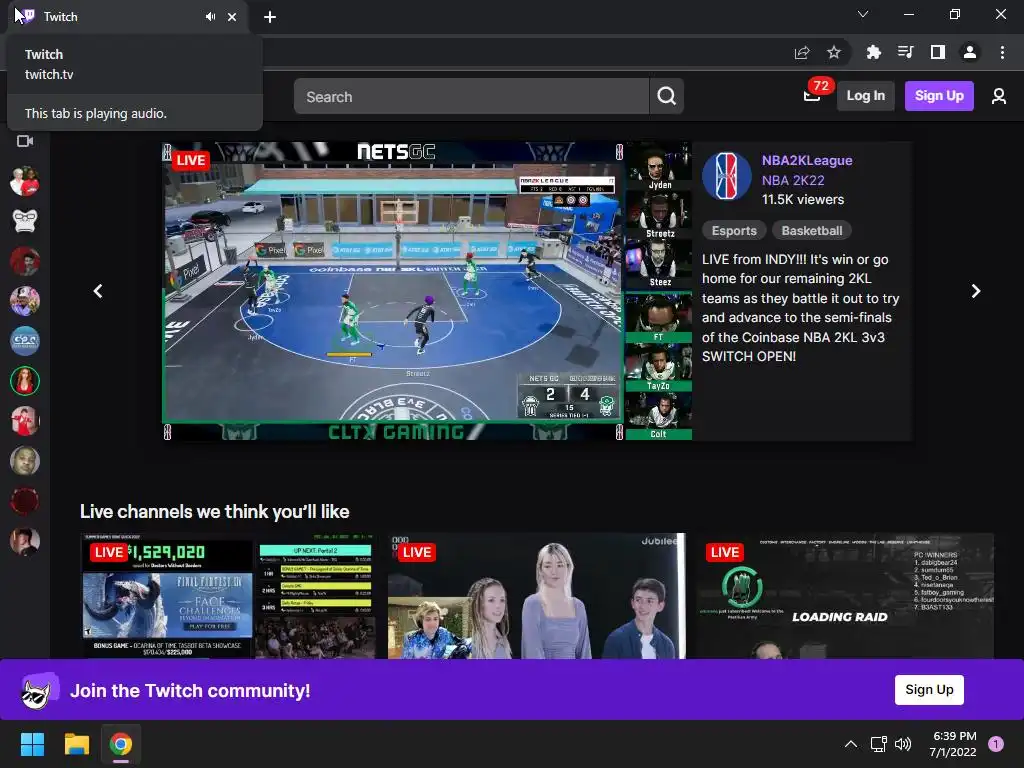Open first sidebar channel avatar under camera
Image resolution: width=1024 pixels, height=768 pixels.
[x=25, y=181]
